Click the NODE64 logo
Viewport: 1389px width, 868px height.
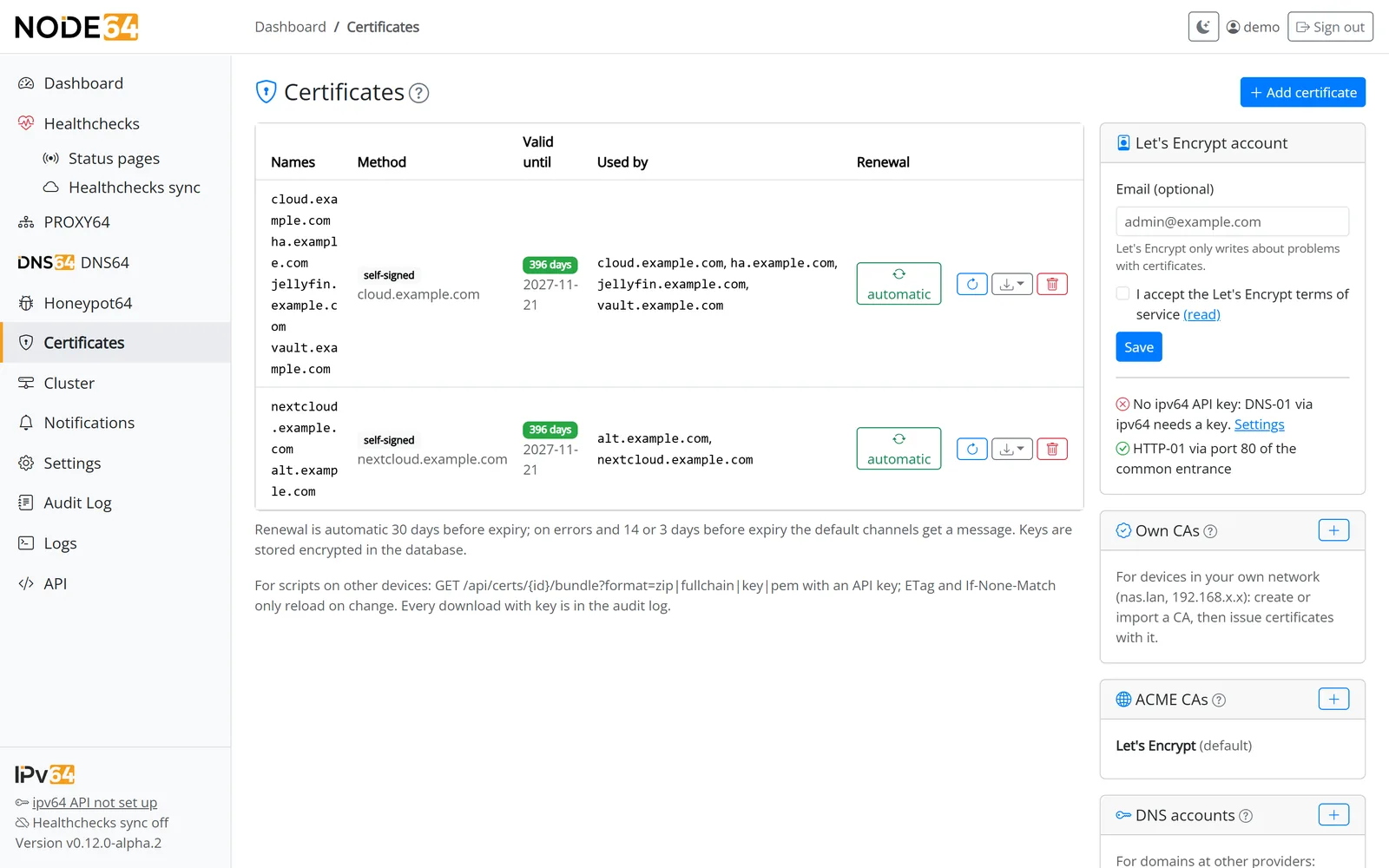point(76,27)
